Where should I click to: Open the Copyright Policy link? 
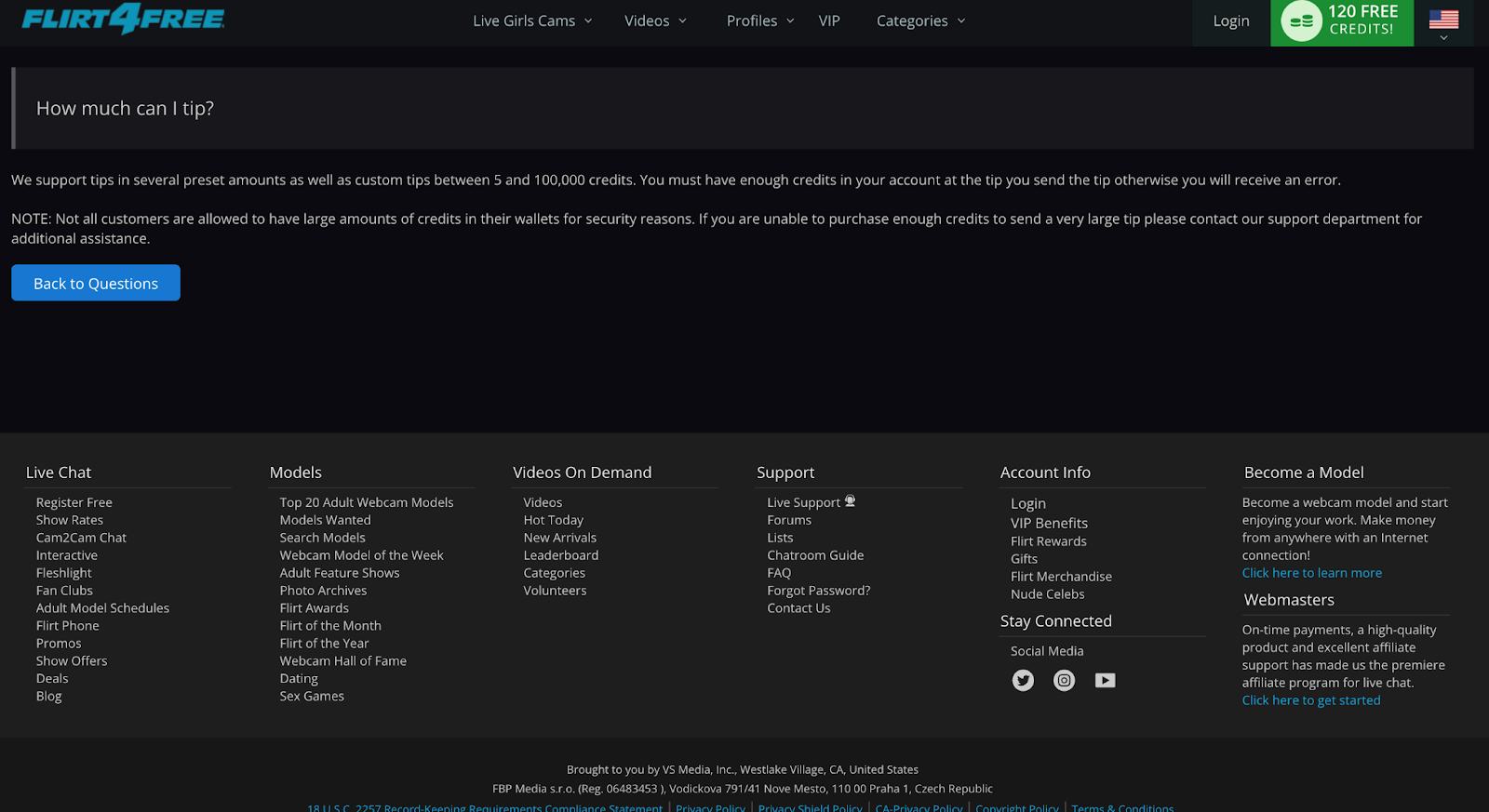click(x=1017, y=807)
